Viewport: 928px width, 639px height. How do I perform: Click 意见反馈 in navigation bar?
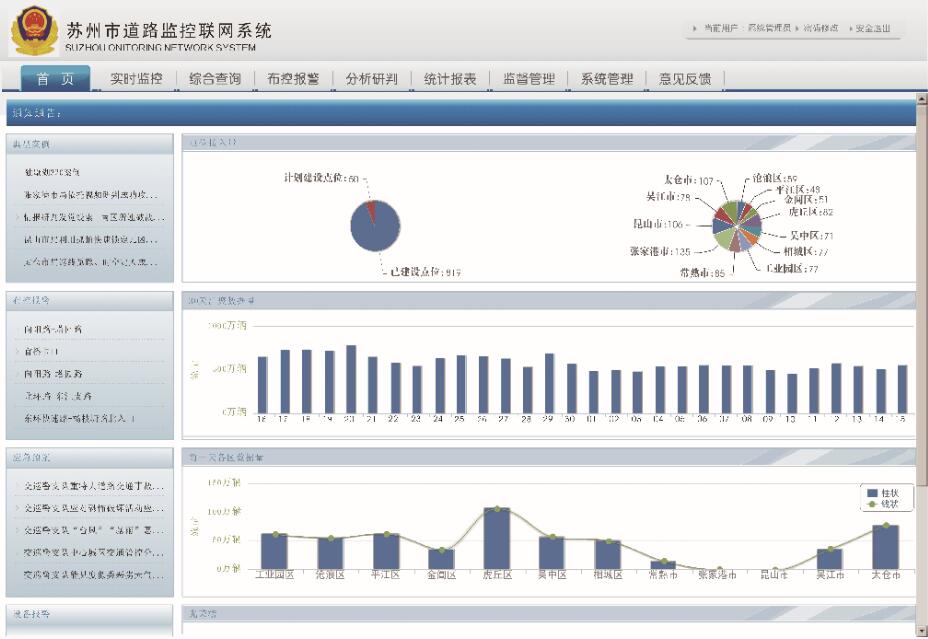coord(685,79)
